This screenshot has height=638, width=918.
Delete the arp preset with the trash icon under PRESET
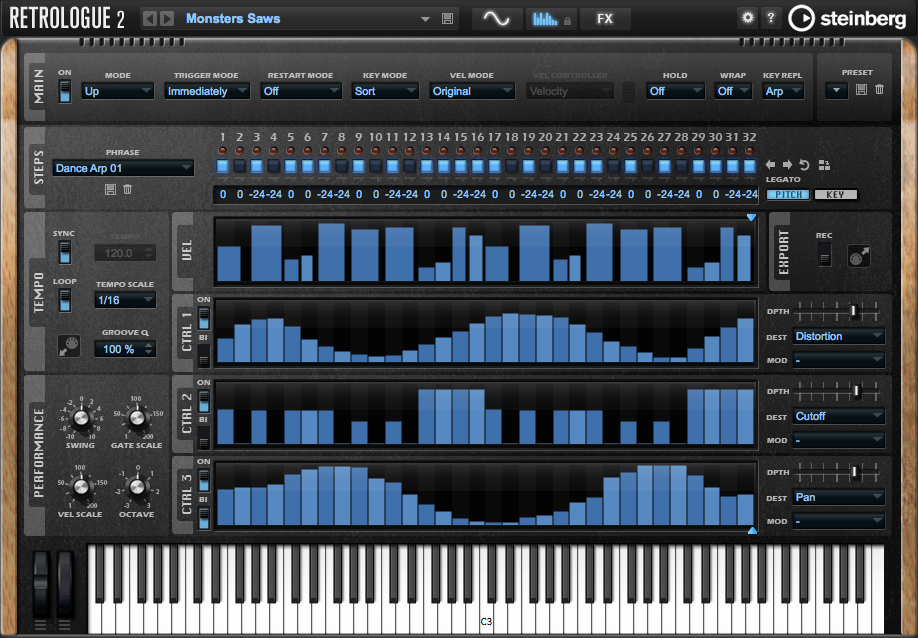click(x=879, y=90)
